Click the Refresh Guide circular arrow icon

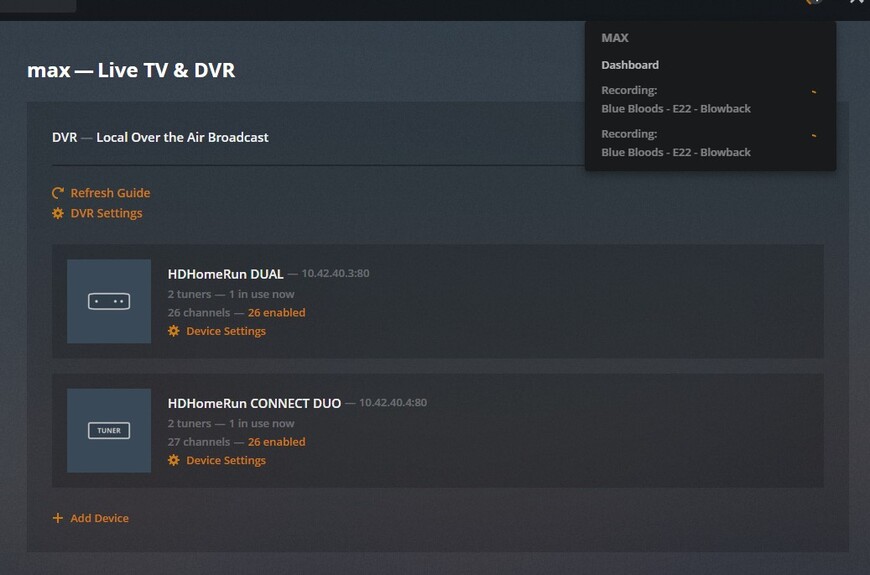click(58, 193)
